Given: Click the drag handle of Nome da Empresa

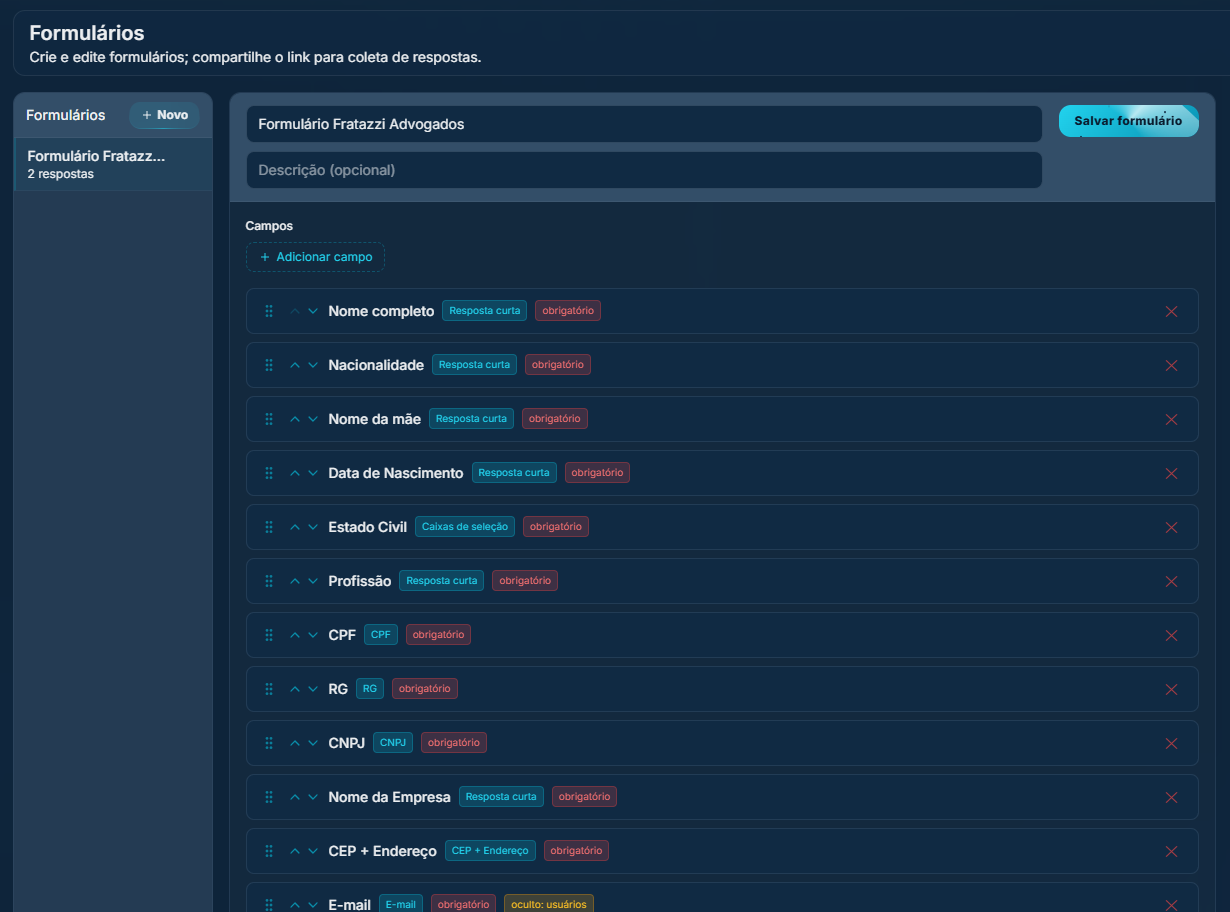Looking at the screenshot, I should [x=269, y=797].
